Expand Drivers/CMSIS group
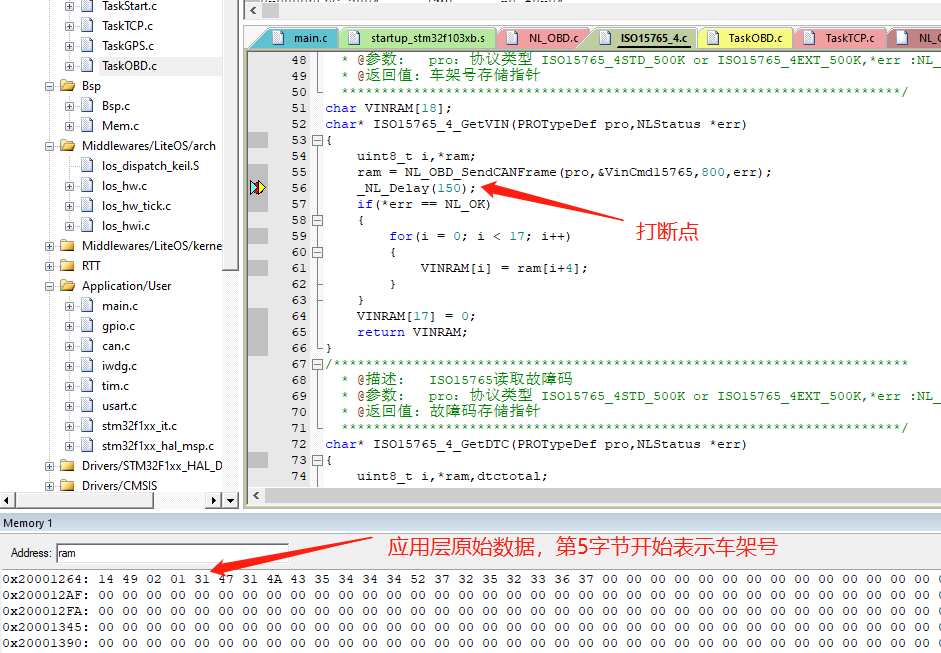 [50, 486]
